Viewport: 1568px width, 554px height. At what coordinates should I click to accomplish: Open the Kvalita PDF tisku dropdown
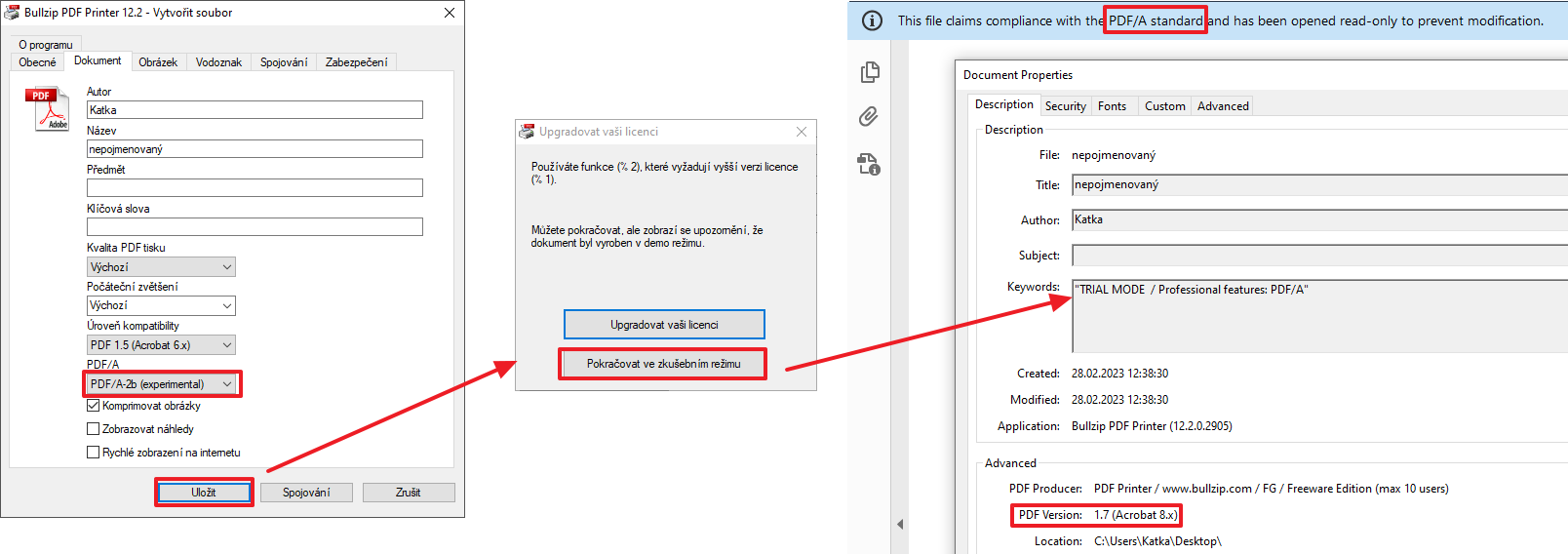point(161,267)
